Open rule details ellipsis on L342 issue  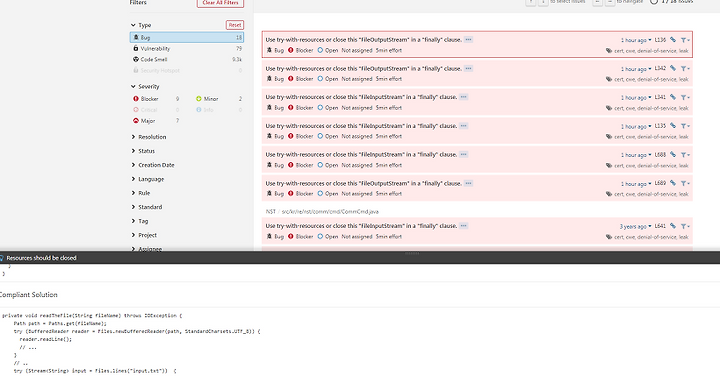point(468,68)
